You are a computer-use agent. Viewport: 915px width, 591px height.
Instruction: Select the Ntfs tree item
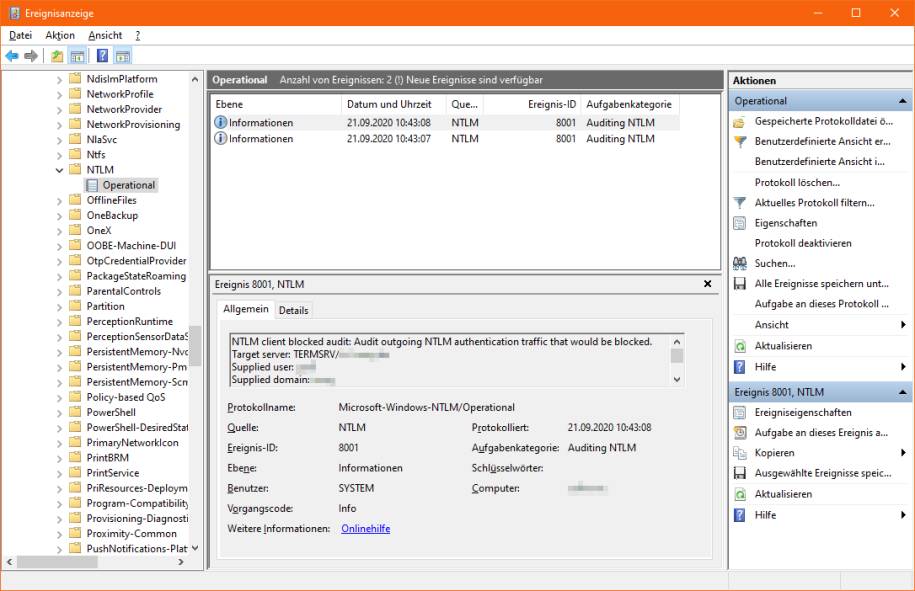point(96,155)
